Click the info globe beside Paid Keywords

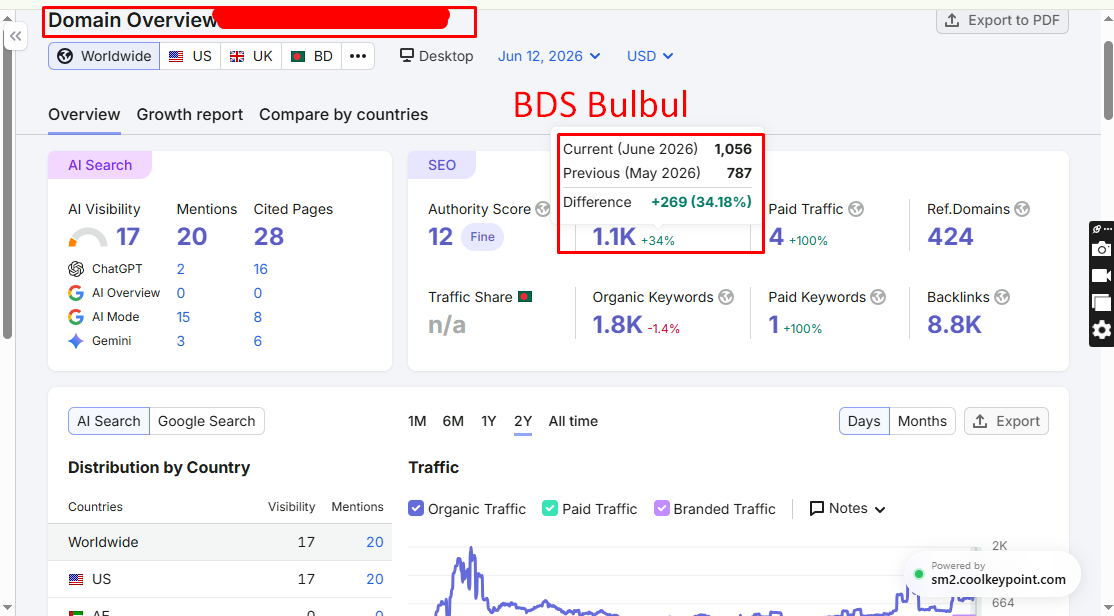[x=879, y=297]
